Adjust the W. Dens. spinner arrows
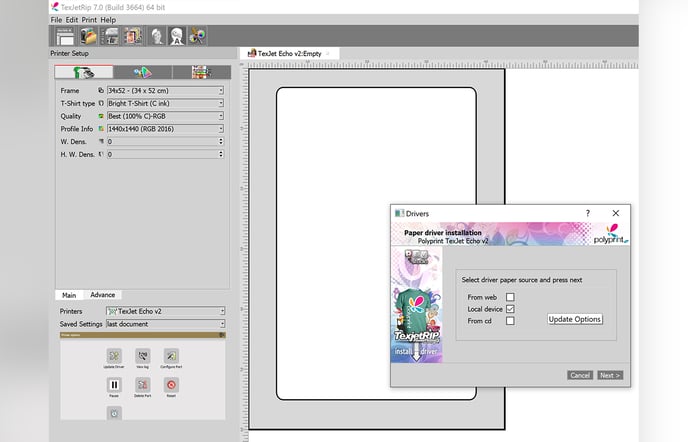 [221, 141]
